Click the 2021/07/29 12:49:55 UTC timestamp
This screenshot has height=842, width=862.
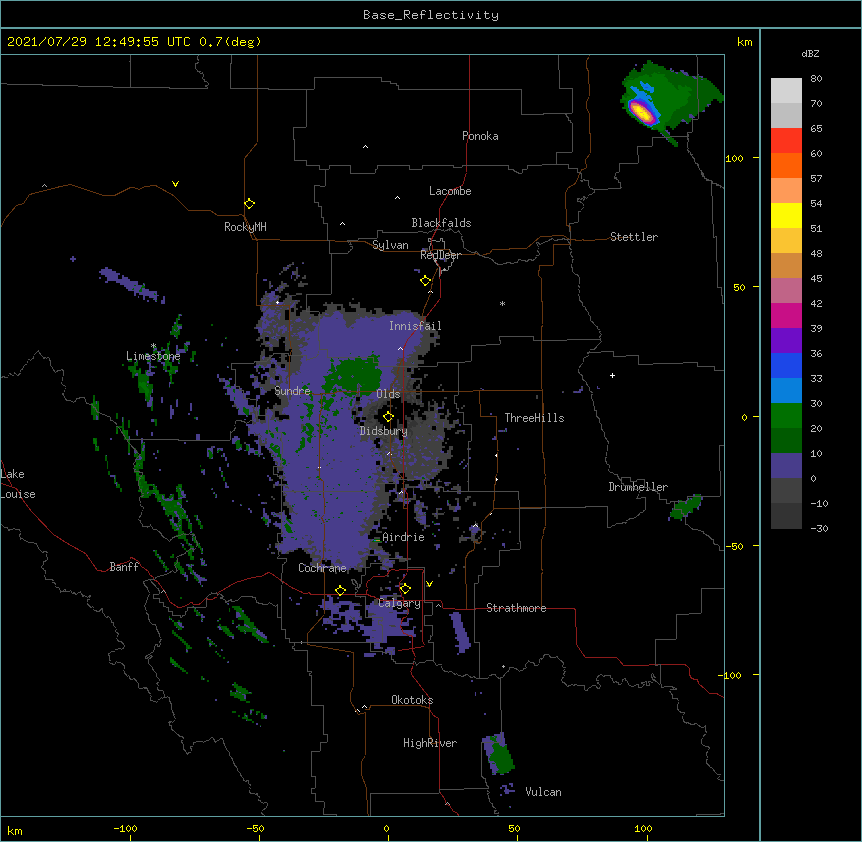134,42
